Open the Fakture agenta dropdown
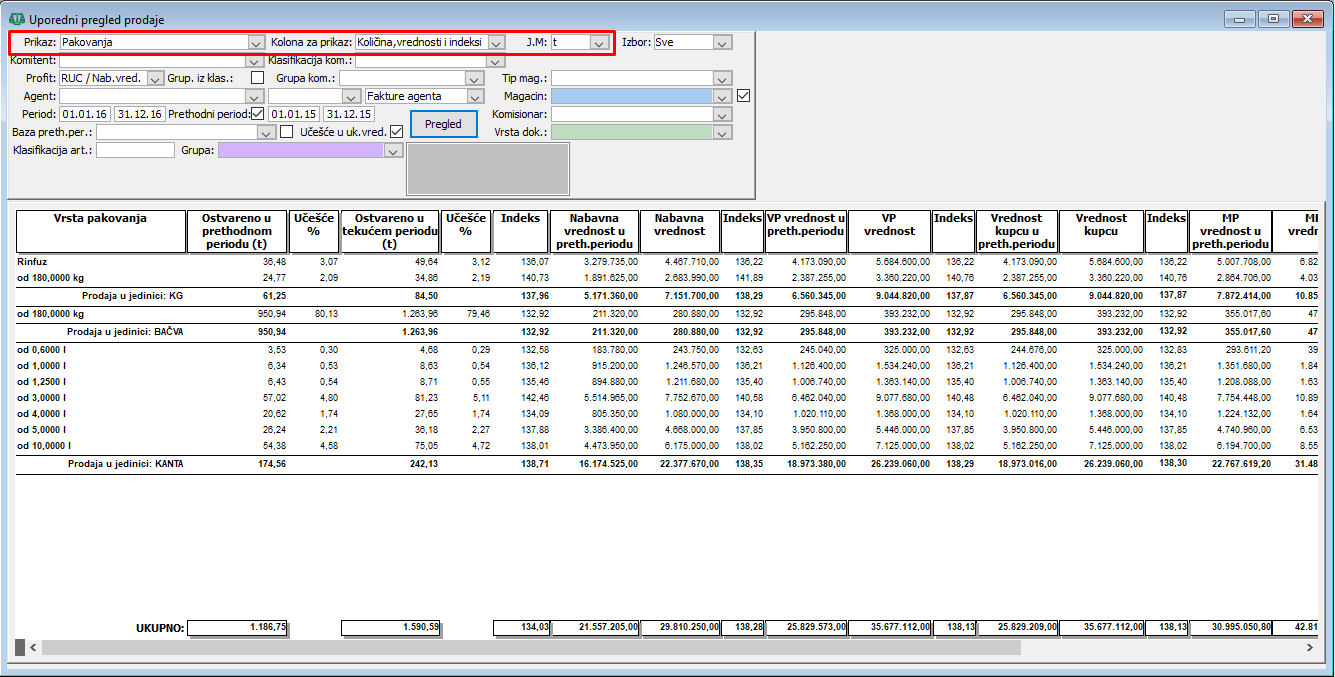 coord(475,97)
